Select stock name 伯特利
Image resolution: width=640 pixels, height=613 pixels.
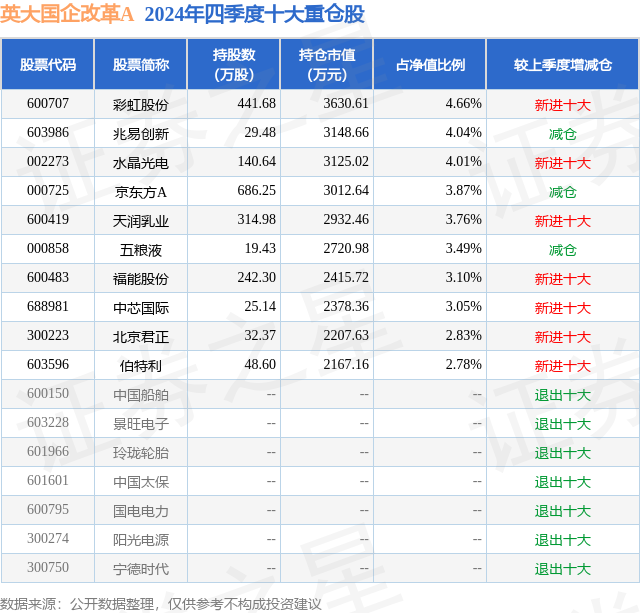click(x=141, y=366)
